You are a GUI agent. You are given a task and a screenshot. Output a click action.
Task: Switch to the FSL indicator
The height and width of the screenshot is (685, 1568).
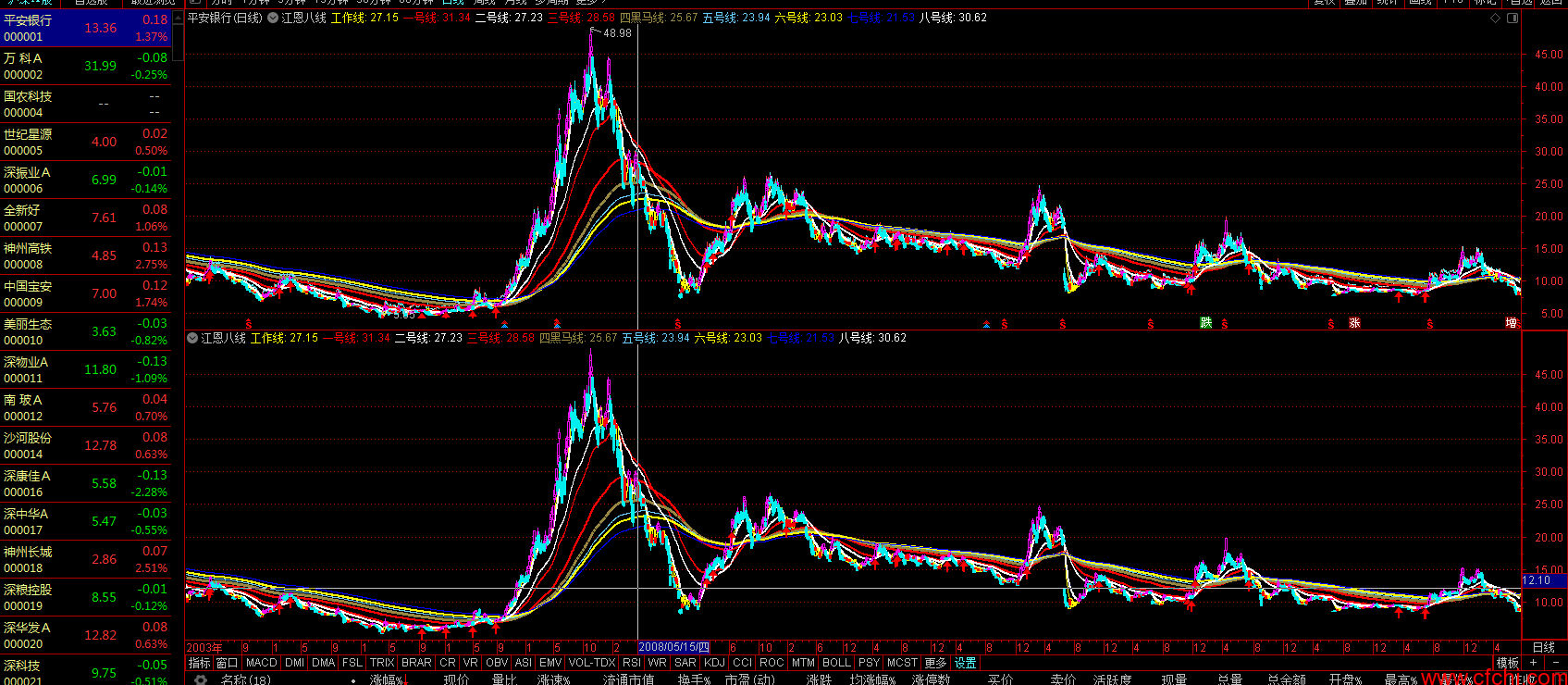coord(352,663)
